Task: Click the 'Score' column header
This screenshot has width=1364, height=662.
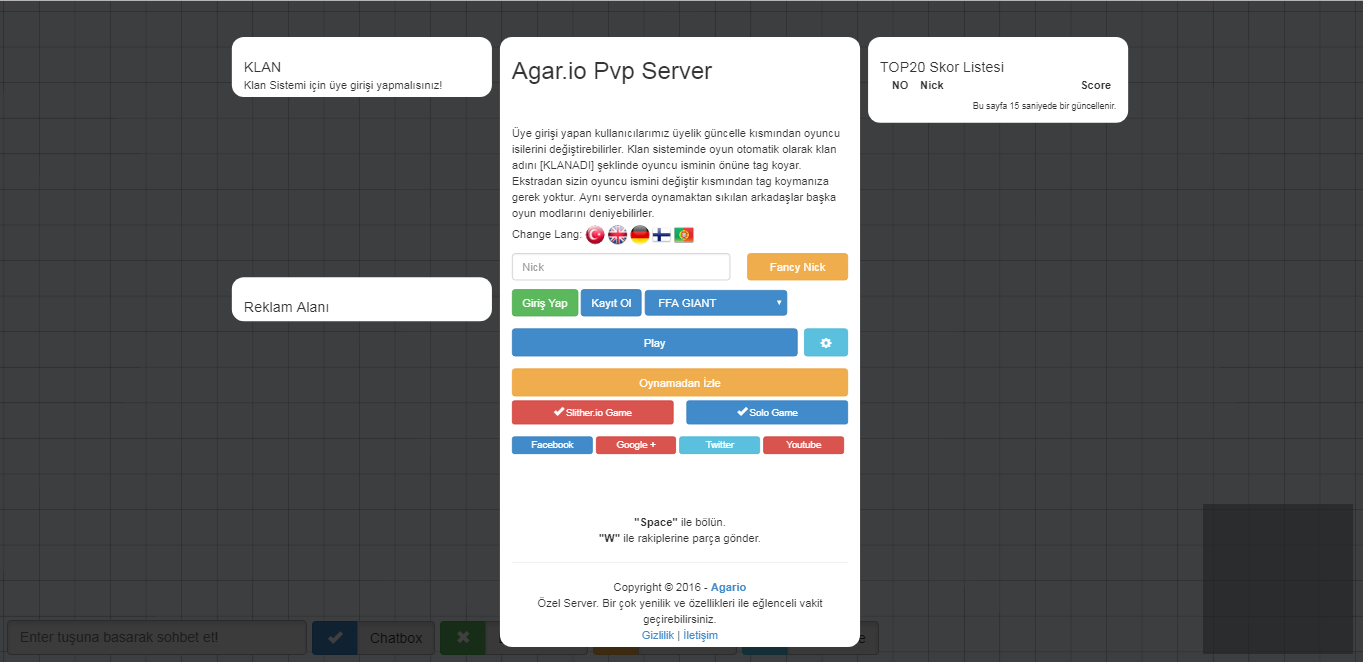Action: click(1096, 85)
